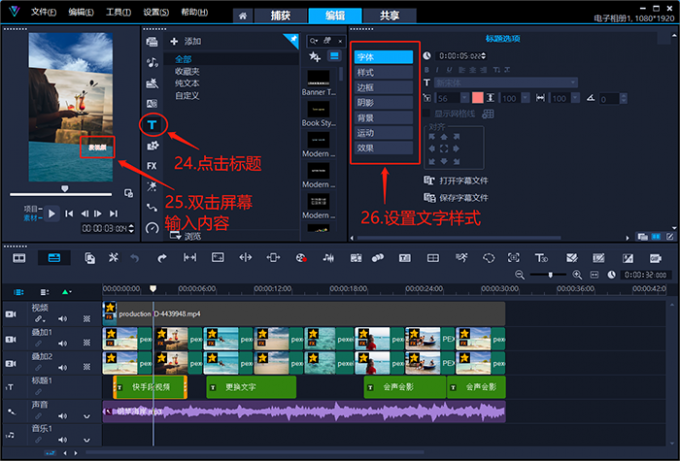Mute the 声音 track

(x=62, y=416)
